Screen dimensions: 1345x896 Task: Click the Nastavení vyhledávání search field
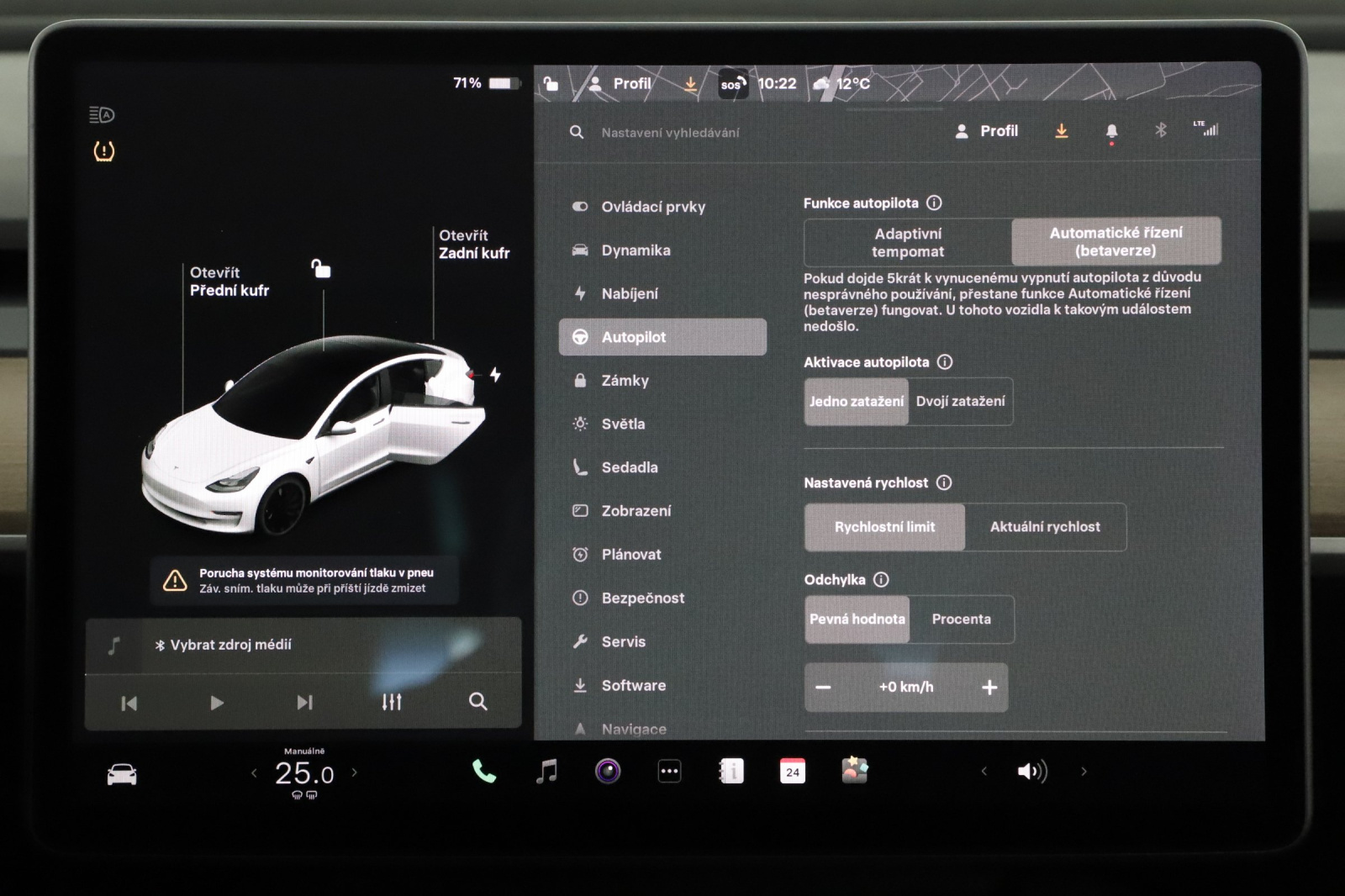pos(670,133)
